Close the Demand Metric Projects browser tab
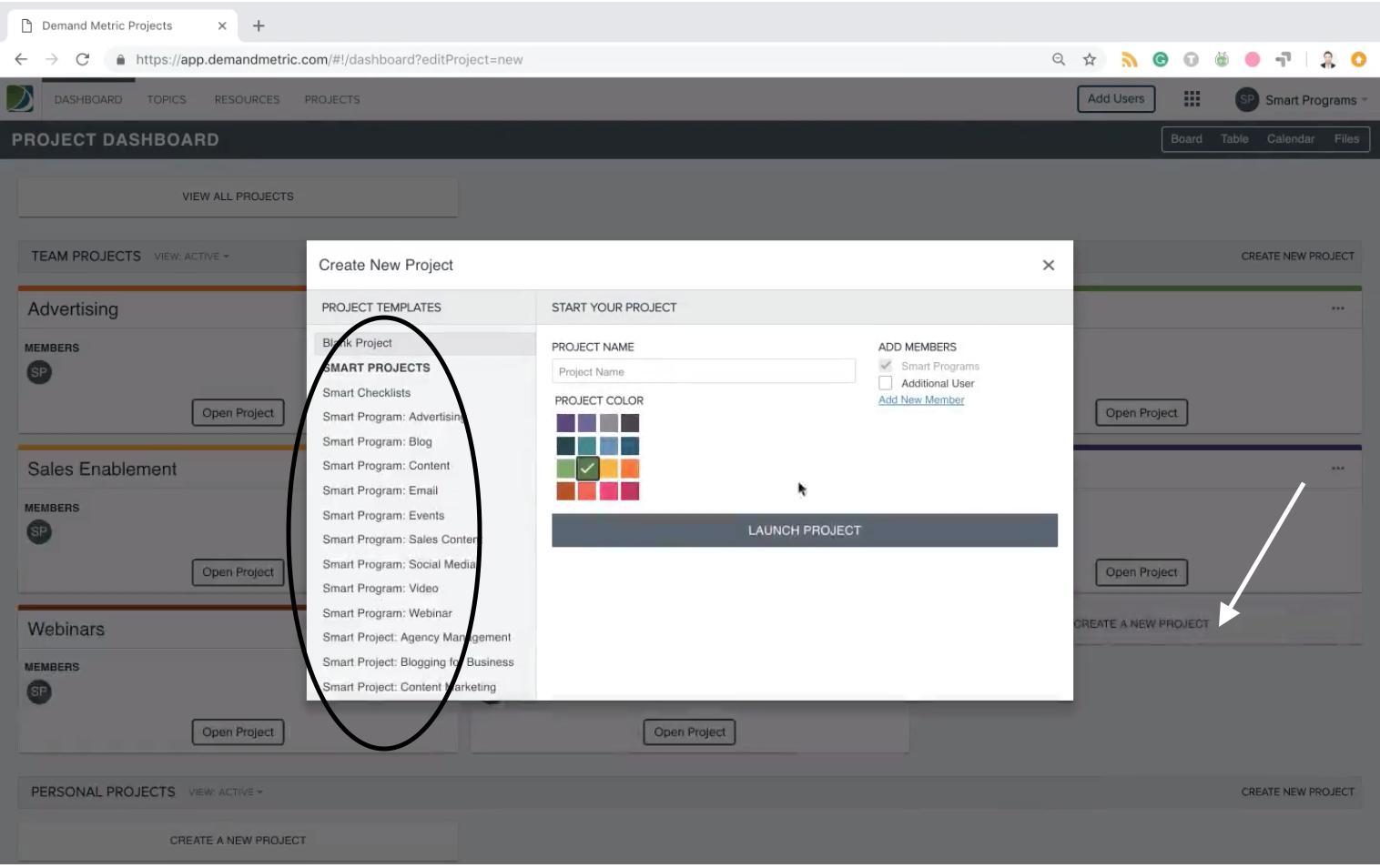 [x=222, y=25]
